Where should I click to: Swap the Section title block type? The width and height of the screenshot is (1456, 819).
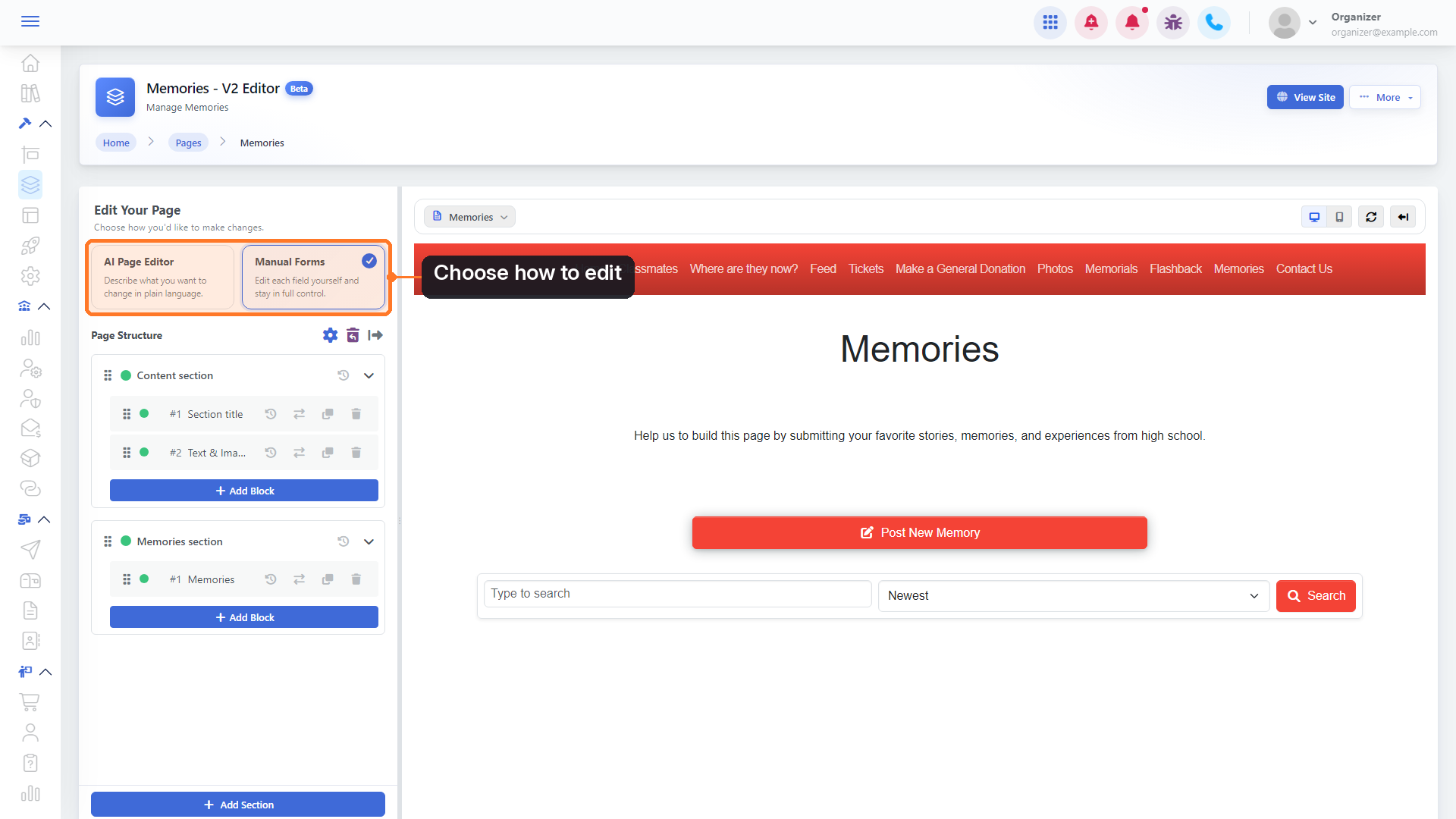point(300,414)
